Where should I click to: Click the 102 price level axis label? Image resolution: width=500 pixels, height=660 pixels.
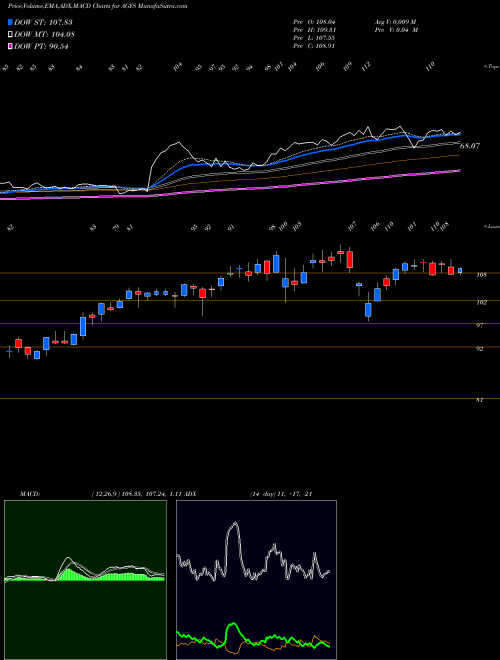pos(481,302)
